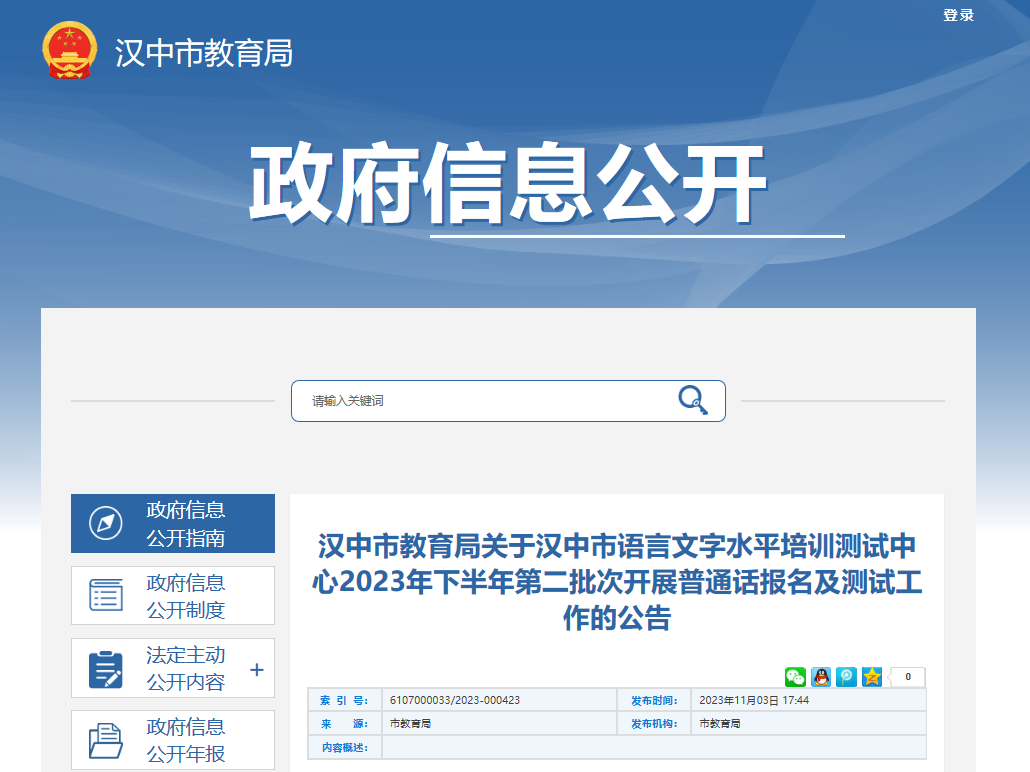The width and height of the screenshot is (1030, 772).
Task: Click the compass icon for 公开指南
Action: (x=106, y=523)
